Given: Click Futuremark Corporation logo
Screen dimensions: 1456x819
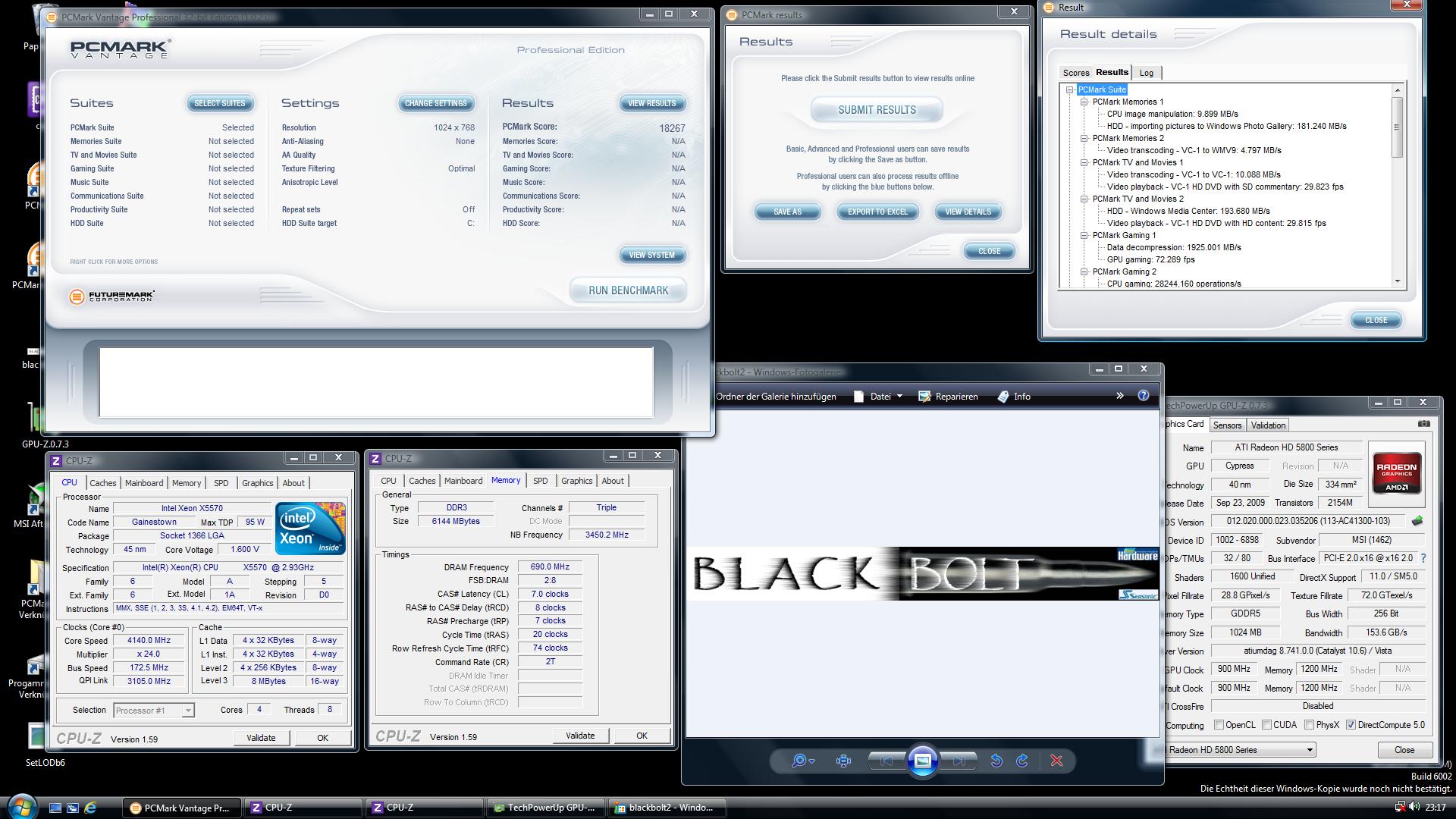Looking at the screenshot, I should coord(111,297).
